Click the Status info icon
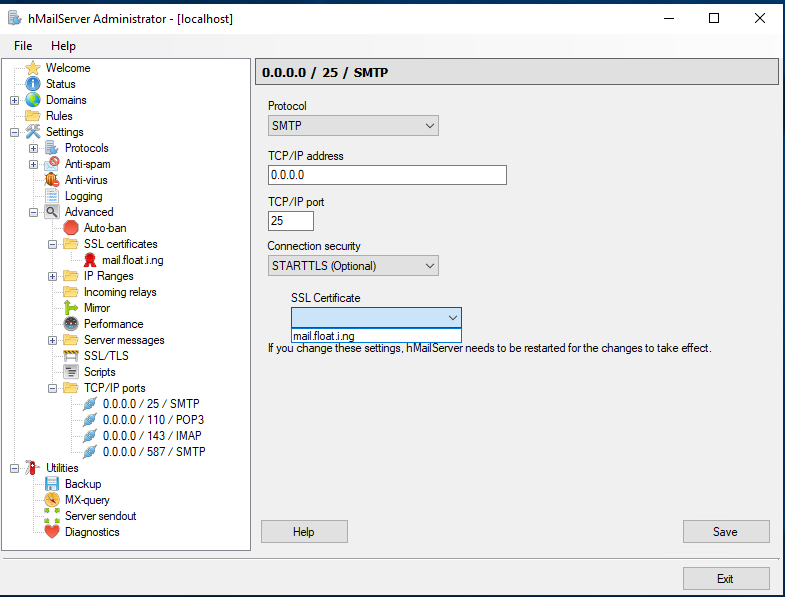Screen dimensions: 785x597 33,84
